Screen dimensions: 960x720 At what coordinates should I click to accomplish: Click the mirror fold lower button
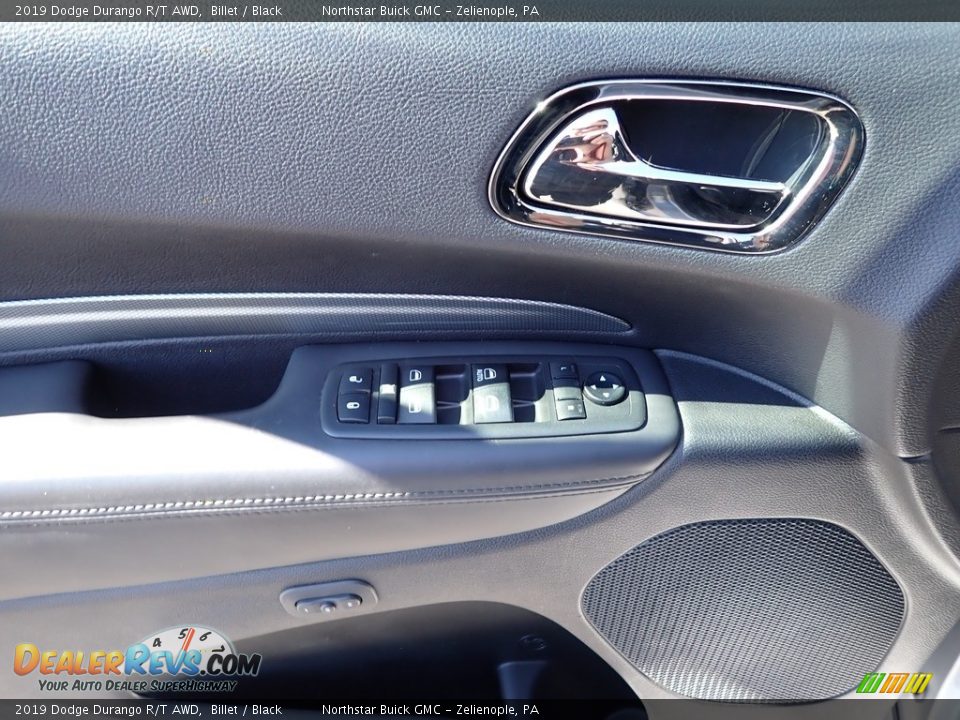pos(570,405)
